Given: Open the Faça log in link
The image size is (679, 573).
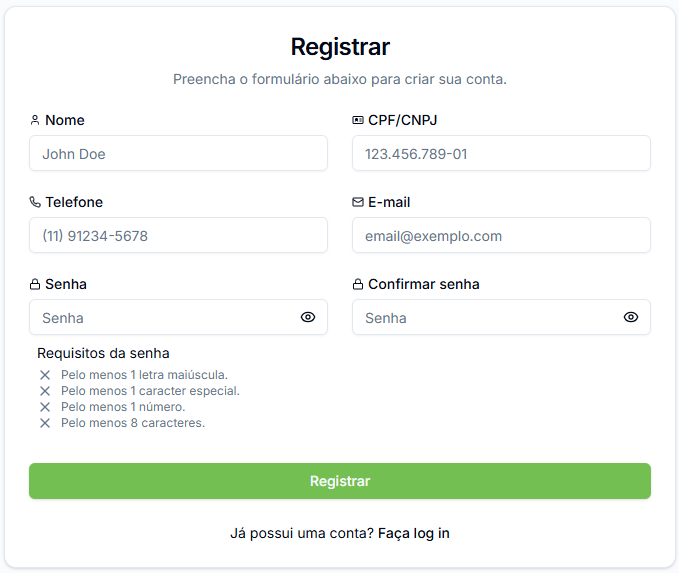Looking at the screenshot, I should pyautogui.click(x=414, y=533).
